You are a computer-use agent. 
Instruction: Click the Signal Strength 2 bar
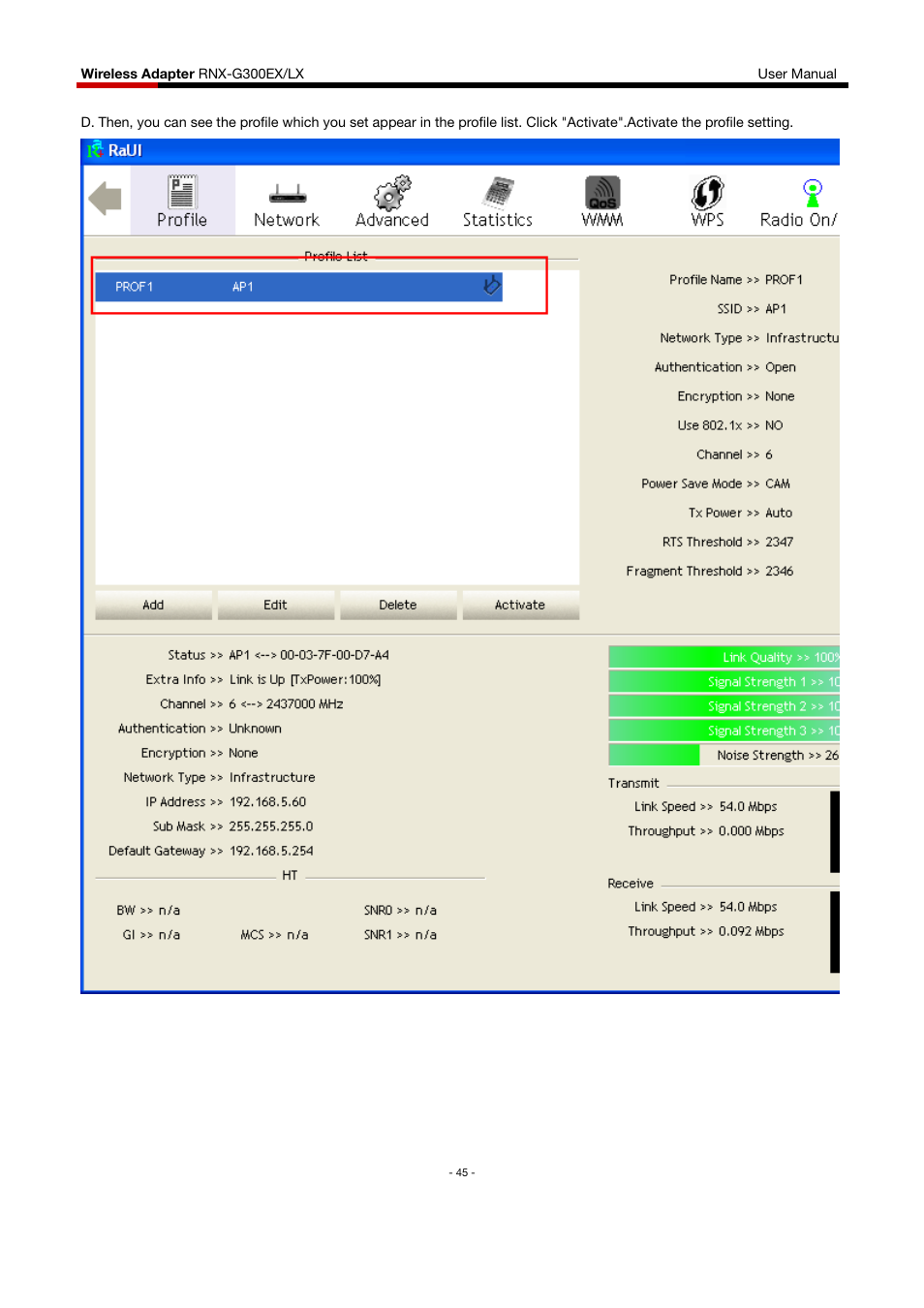pos(724,706)
